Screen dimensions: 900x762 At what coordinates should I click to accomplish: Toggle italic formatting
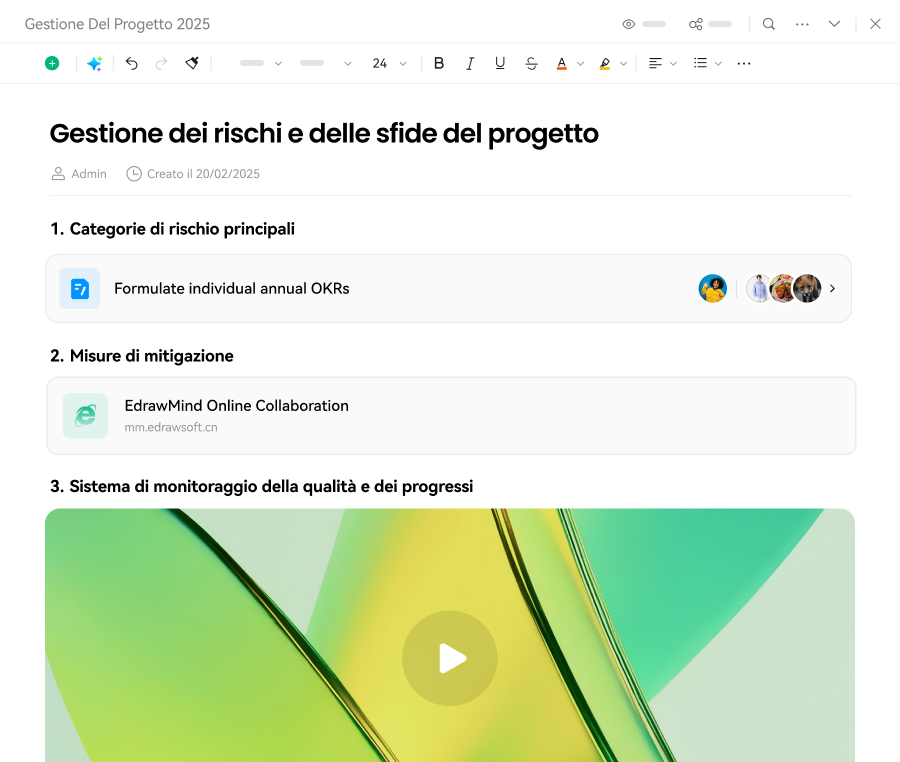coord(469,62)
